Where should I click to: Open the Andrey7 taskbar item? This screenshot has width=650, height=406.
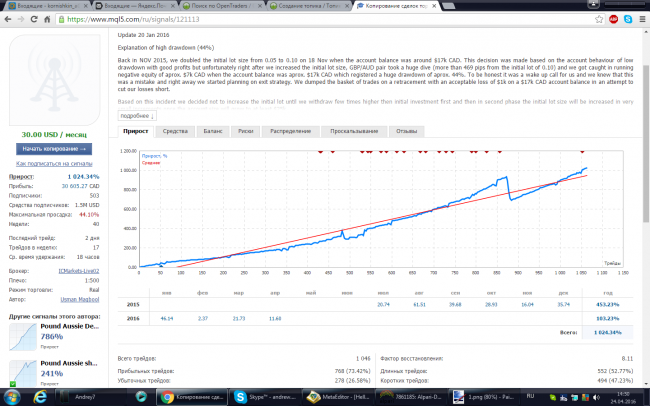tap(92, 397)
